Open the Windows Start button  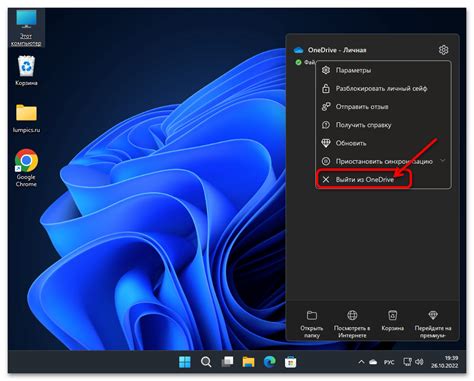[x=185, y=362]
